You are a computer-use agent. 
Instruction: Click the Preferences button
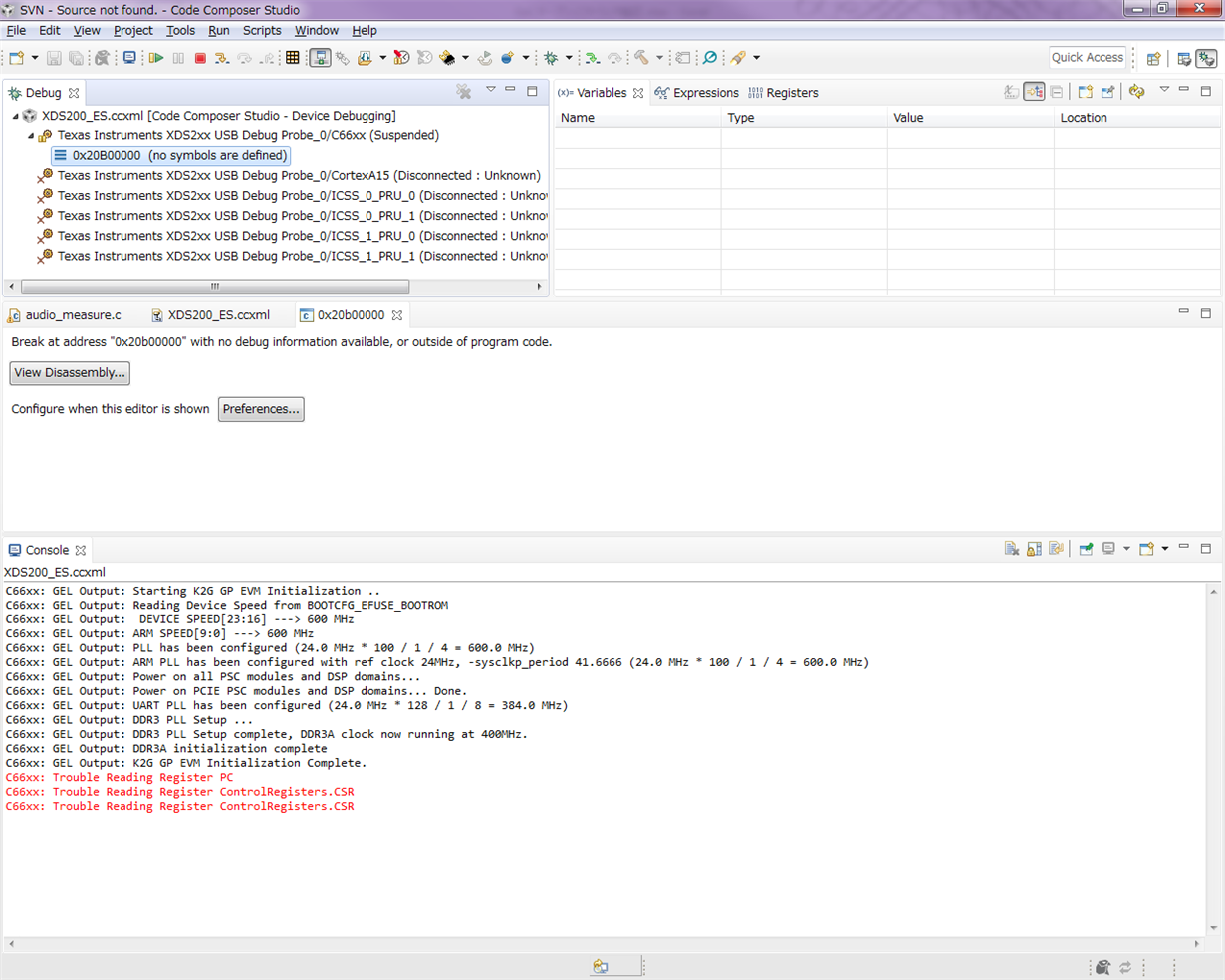pos(261,409)
